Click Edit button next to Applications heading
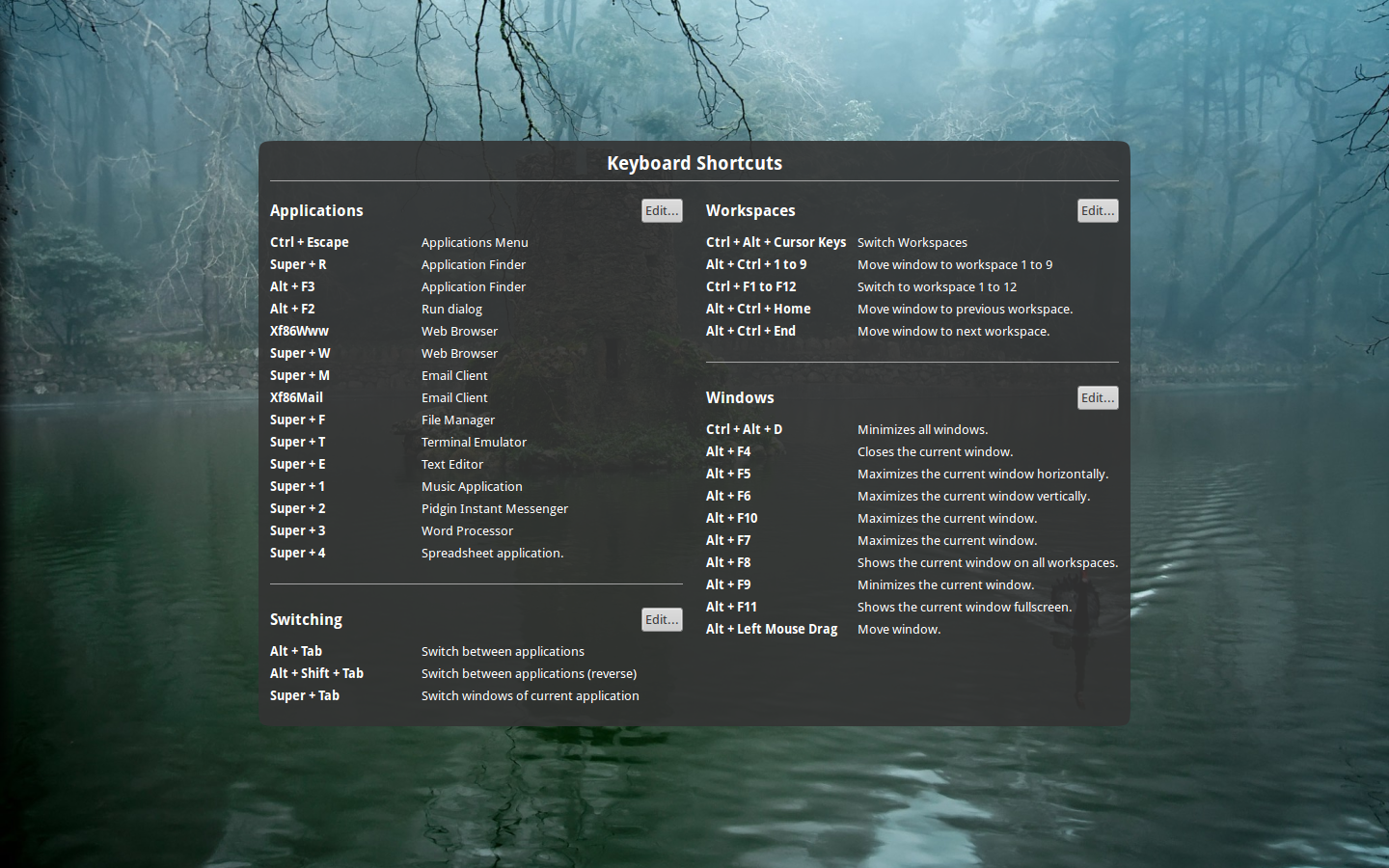Viewport: 1389px width, 868px height. (662, 210)
